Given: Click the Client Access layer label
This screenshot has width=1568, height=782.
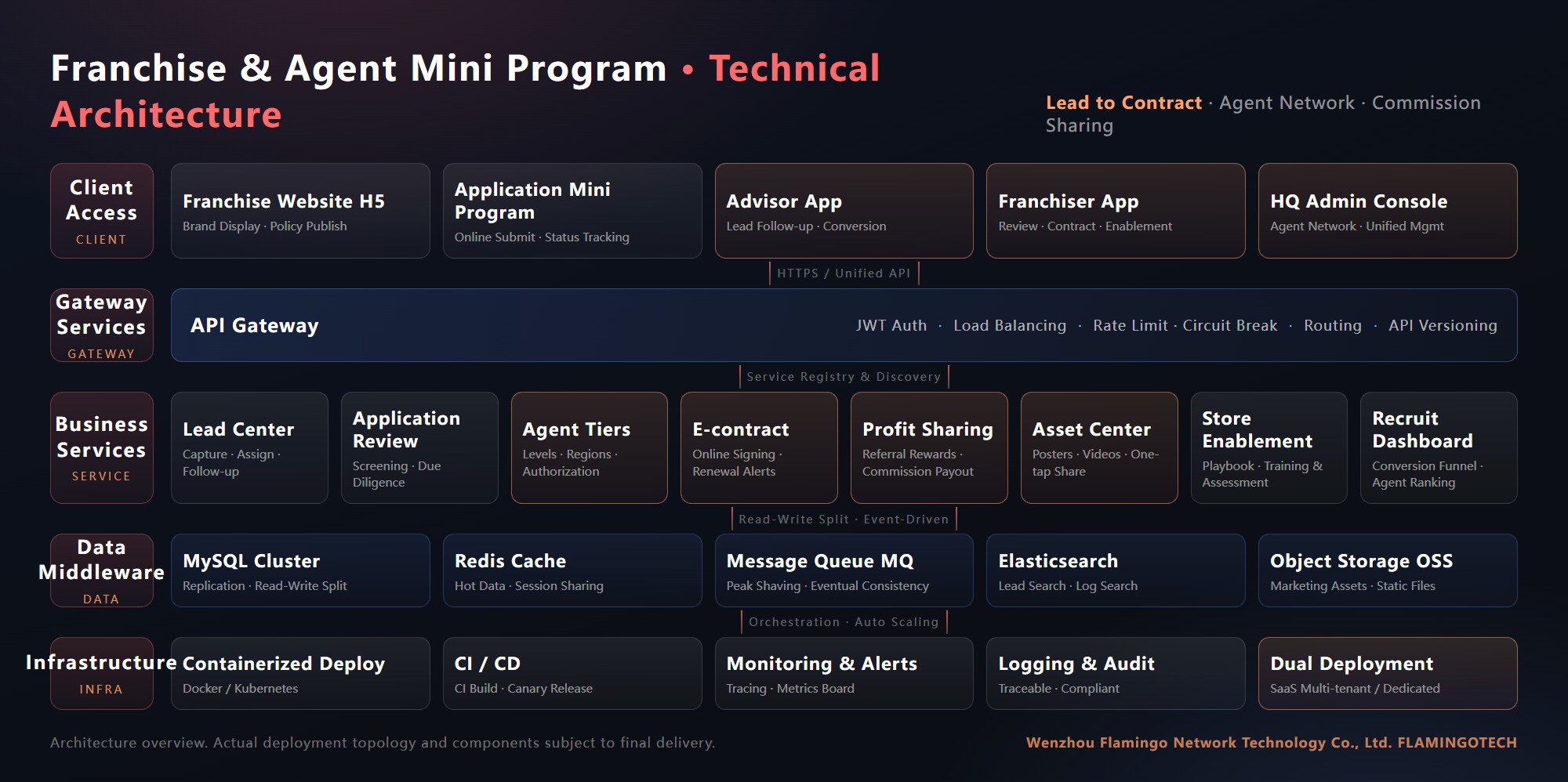Looking at the screenshot, I should pos(102,211).
